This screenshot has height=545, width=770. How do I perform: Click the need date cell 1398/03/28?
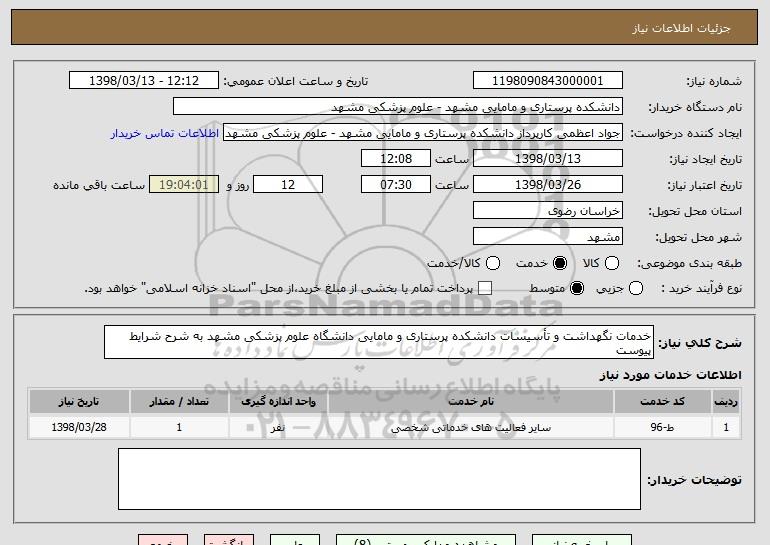coord(79,427)
